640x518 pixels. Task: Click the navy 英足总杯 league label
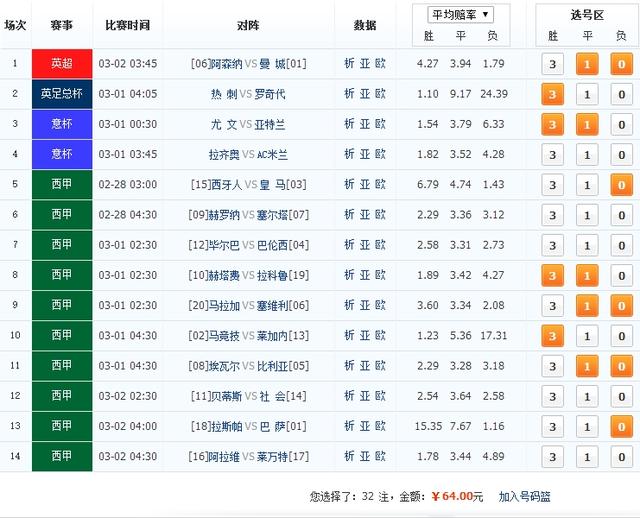(x=62, y=94)
